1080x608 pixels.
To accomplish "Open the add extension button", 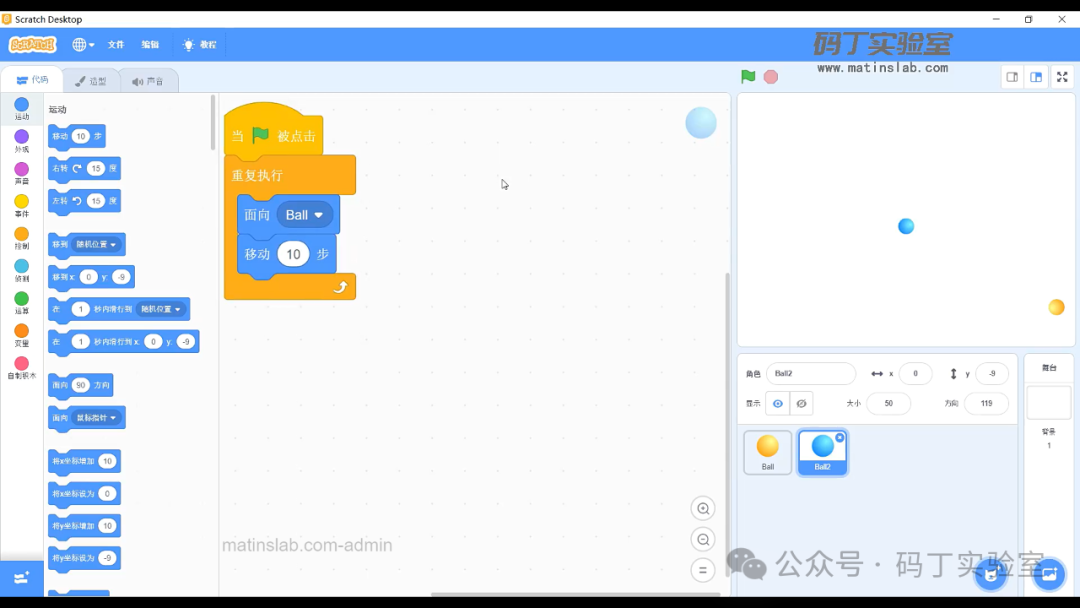I will 21,578.
